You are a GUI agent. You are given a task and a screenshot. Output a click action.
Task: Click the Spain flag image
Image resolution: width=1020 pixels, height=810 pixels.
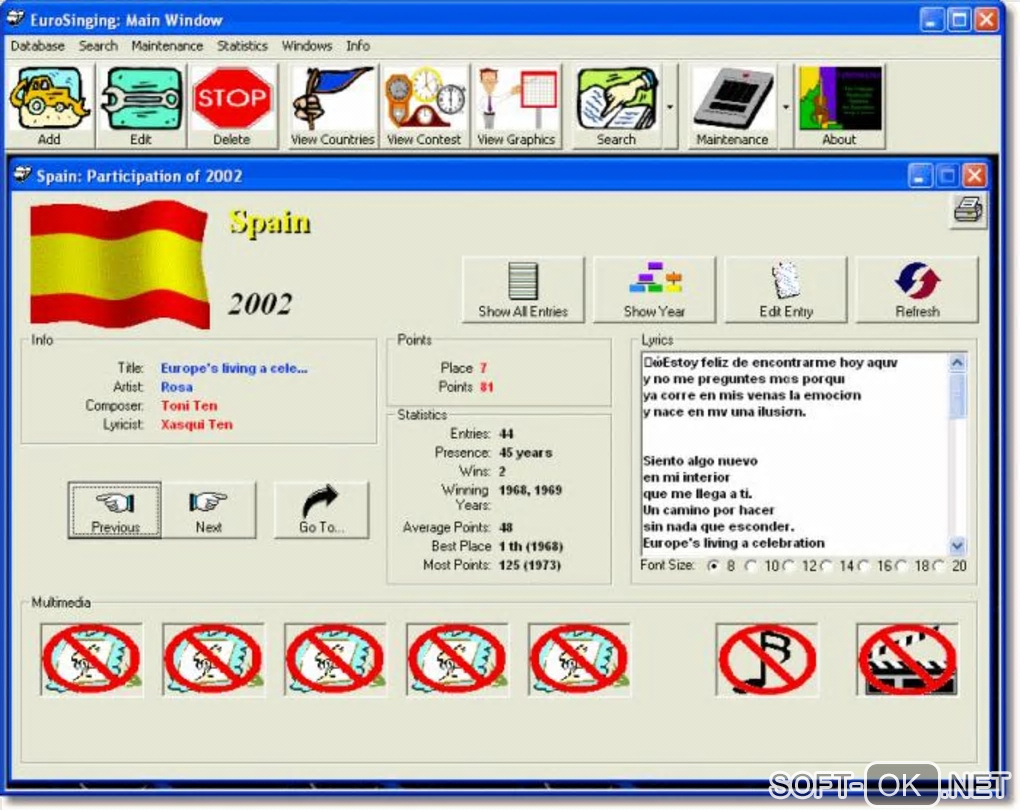point(120,264)
